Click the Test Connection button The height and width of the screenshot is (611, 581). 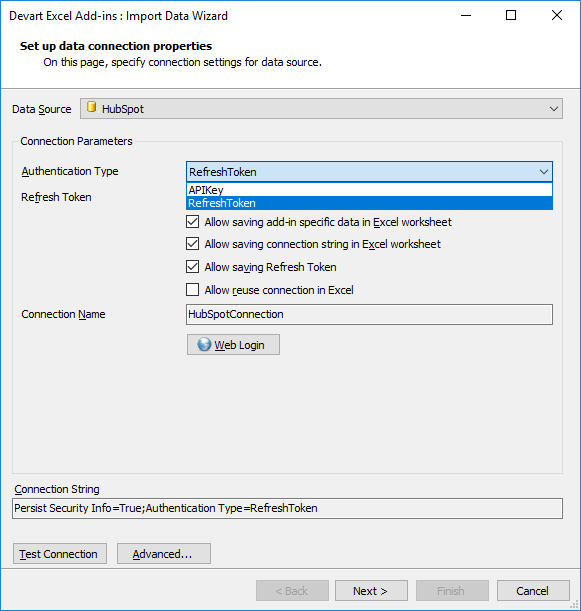(60, 554)
